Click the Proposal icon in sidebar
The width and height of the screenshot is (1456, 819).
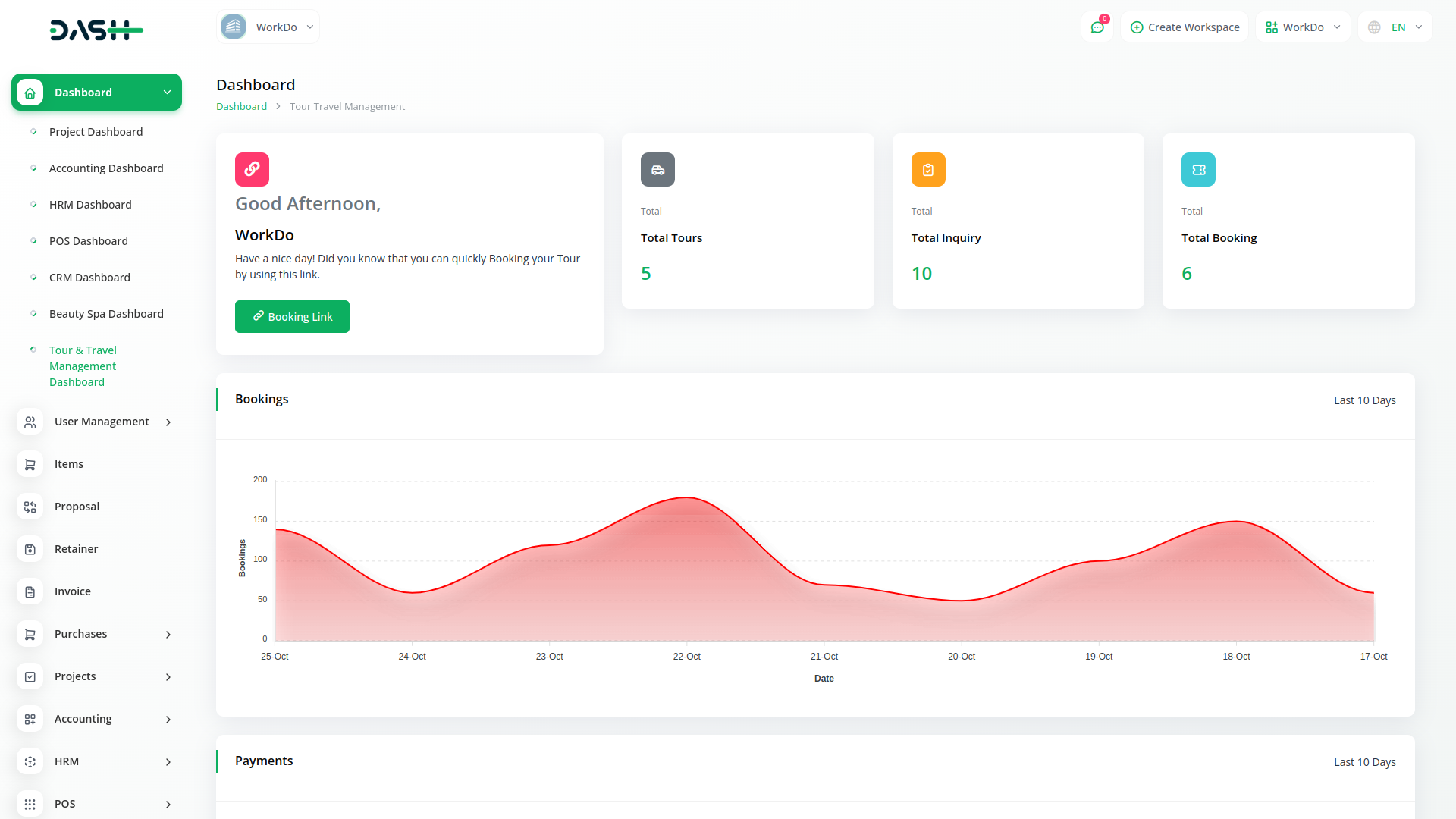(x=30, y=507)
